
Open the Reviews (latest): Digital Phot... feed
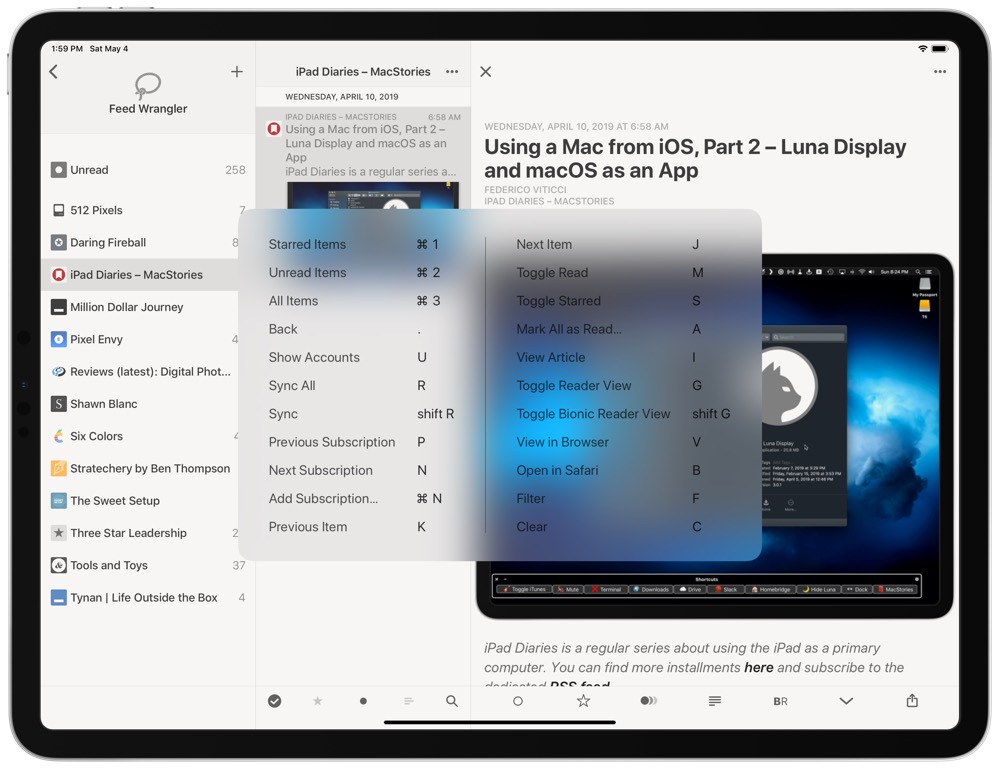[148, 371]
